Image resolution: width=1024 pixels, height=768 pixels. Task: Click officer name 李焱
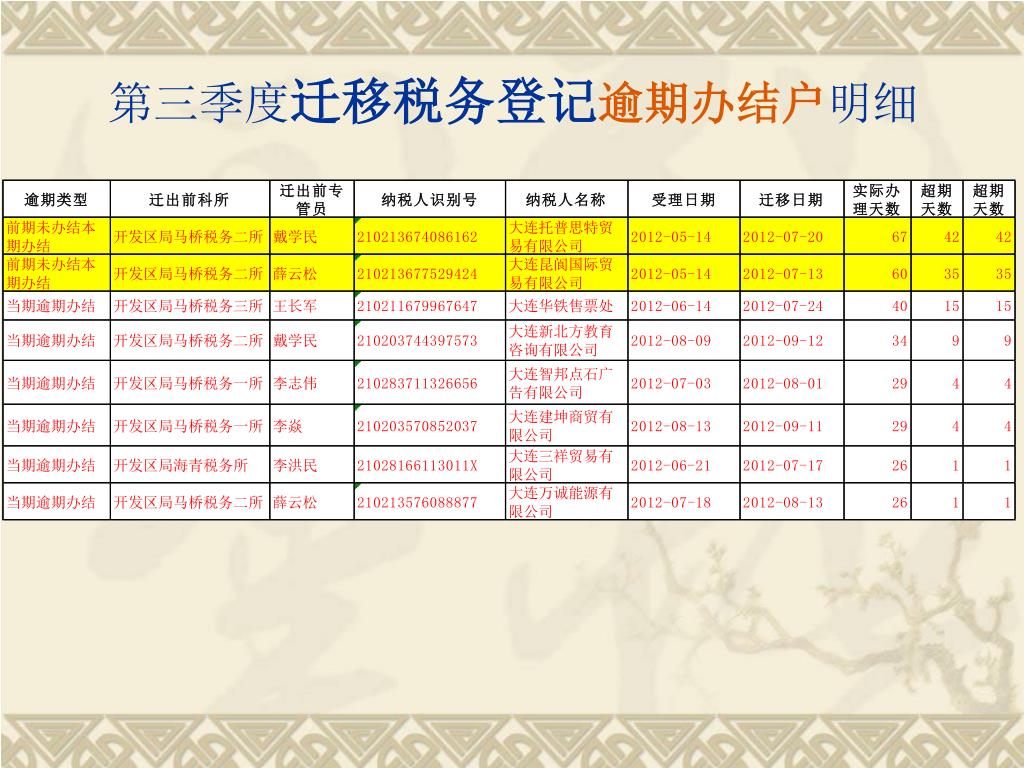click(288, 426)
